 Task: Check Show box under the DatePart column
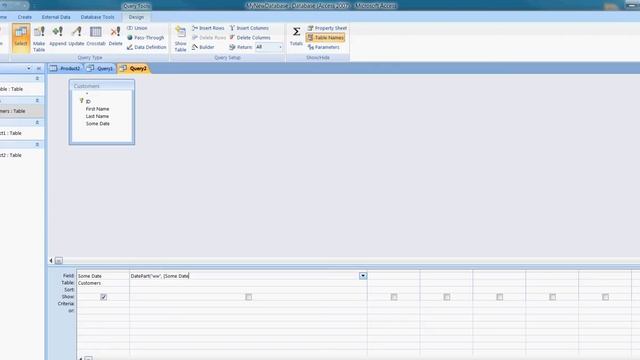pos(249,297)
